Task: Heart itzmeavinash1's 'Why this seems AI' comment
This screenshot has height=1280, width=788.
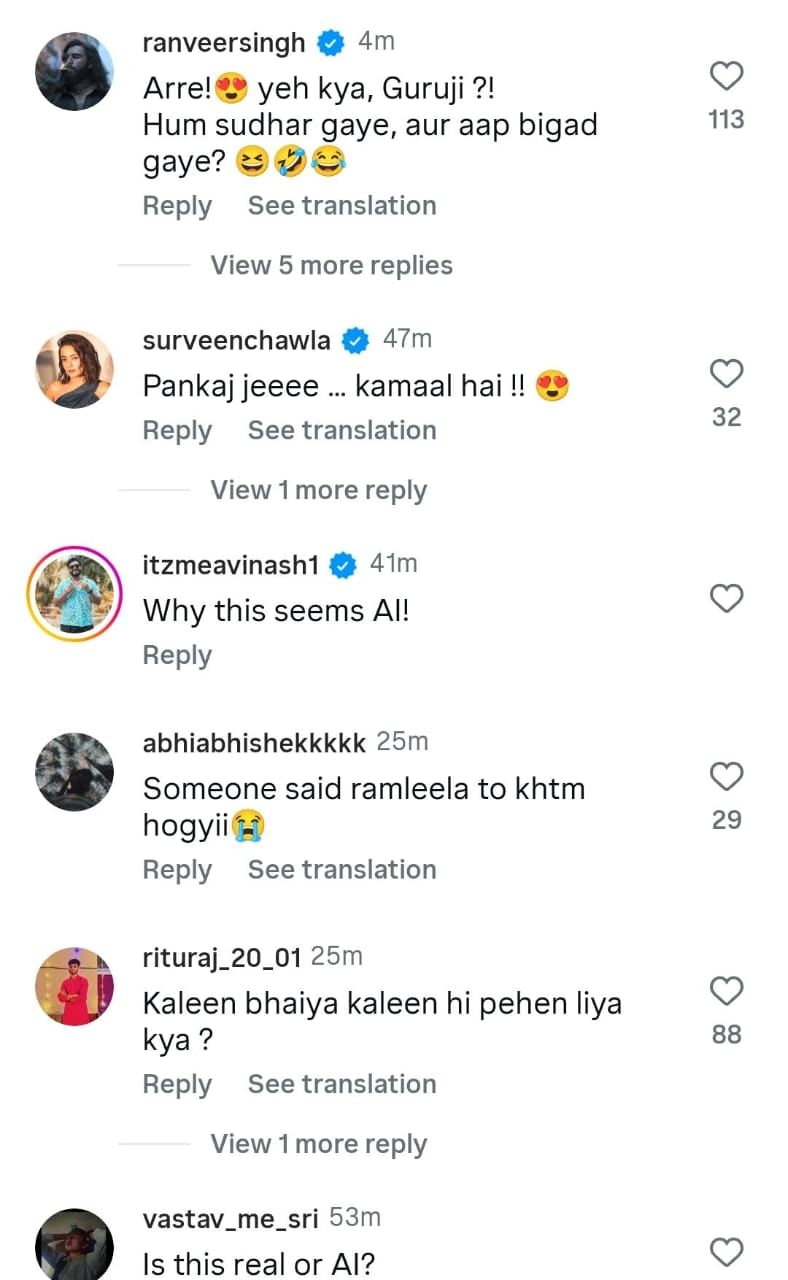Action: coord(726,599)
